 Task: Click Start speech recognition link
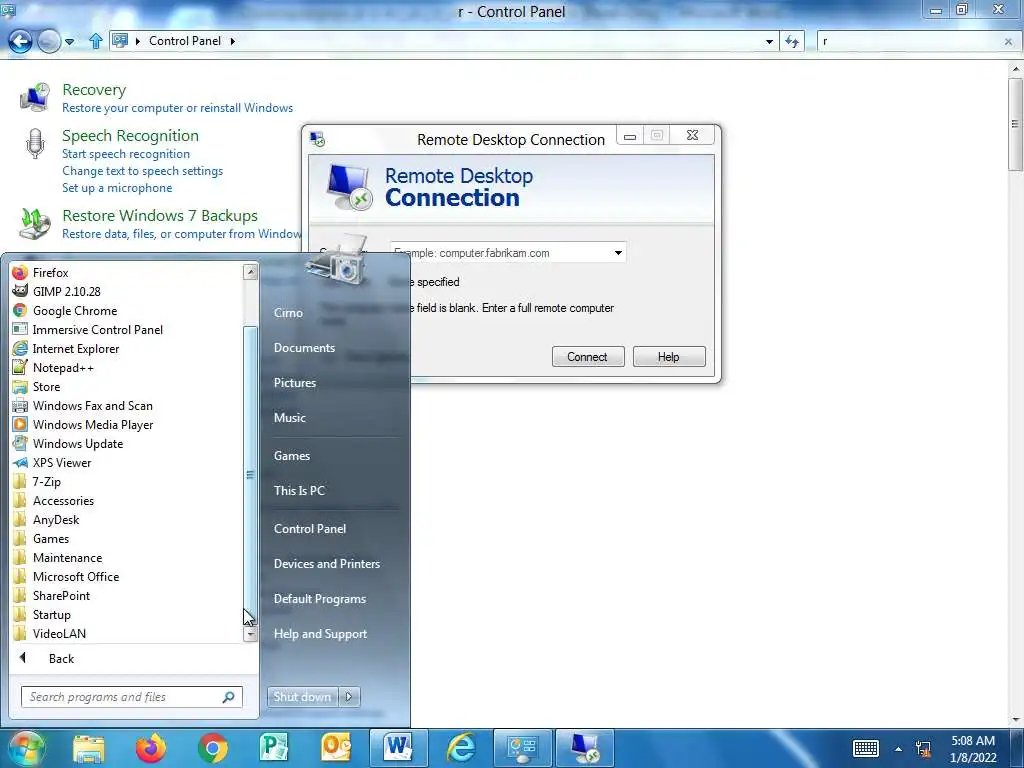pyautogui.click(x=126, y=153)
